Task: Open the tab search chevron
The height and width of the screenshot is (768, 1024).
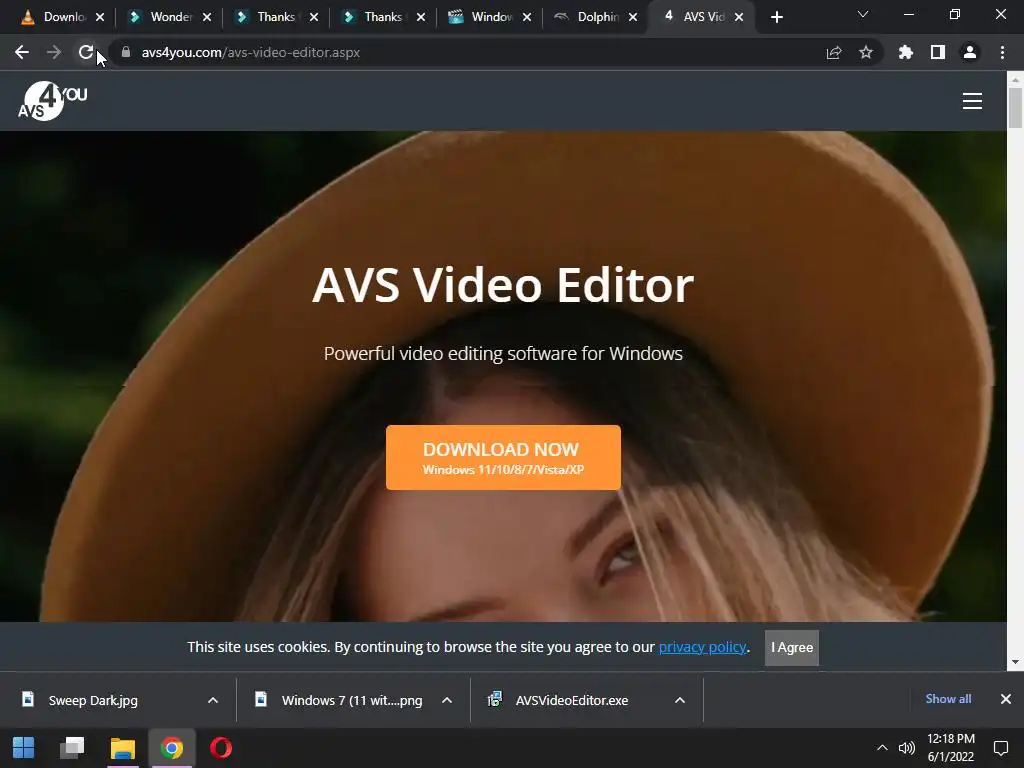Action: click(x=863, y=14)
